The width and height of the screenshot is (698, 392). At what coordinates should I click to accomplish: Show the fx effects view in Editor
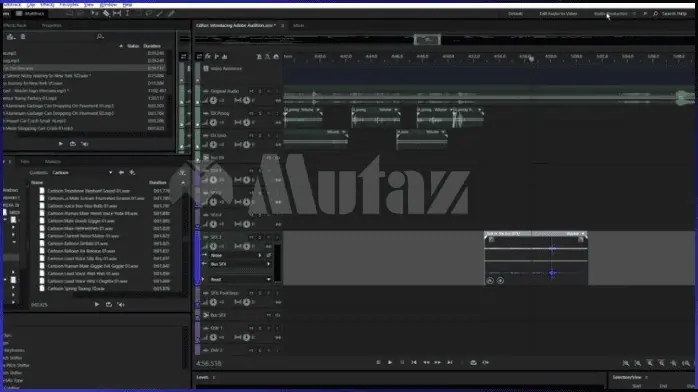point(208,57)
